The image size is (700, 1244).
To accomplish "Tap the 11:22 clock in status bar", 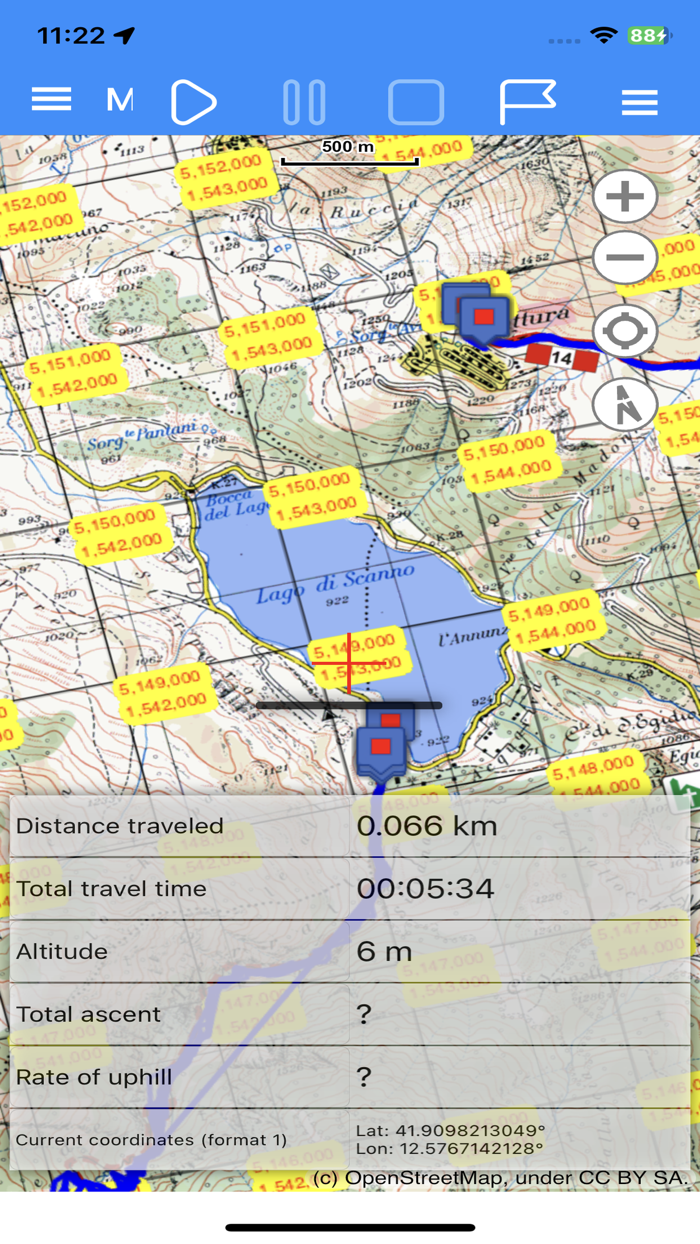I will point(70,36).
